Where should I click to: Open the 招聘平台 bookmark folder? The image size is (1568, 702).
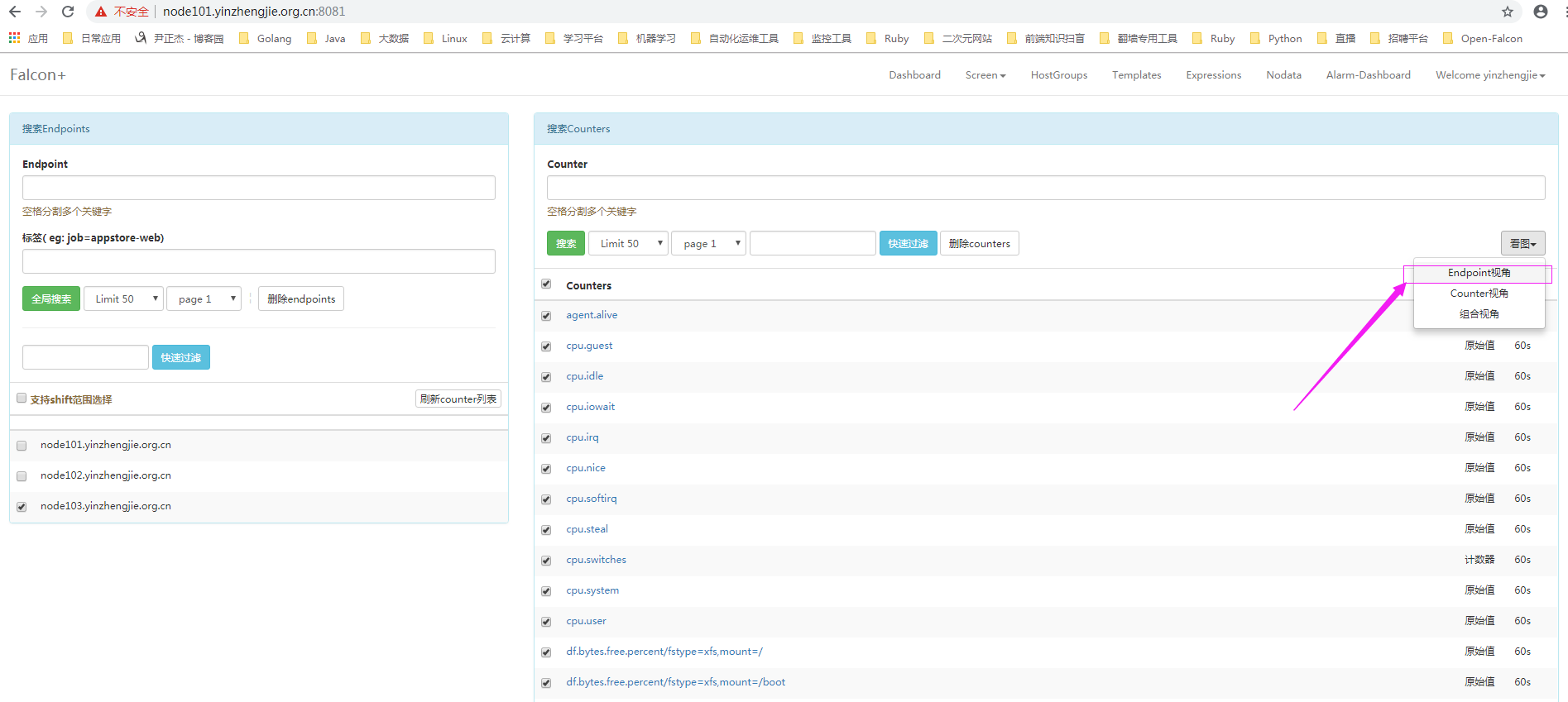pos(1399,38)
